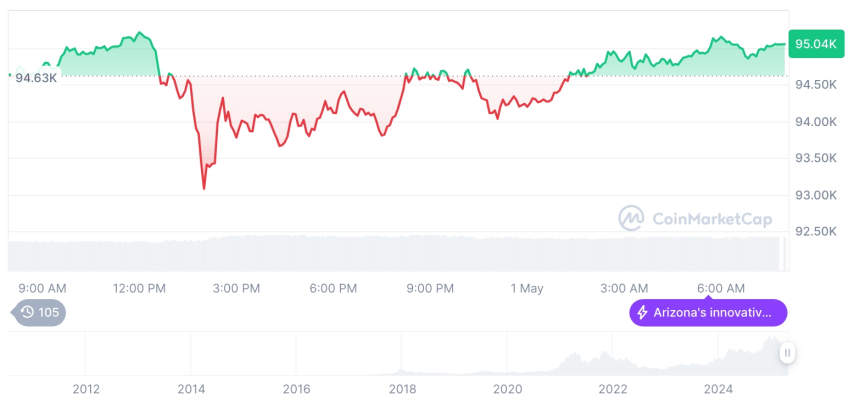Screen dimensions: 860x401
Task: Select the 12:00 PM time axis label
Action: [x=139, y=288]
